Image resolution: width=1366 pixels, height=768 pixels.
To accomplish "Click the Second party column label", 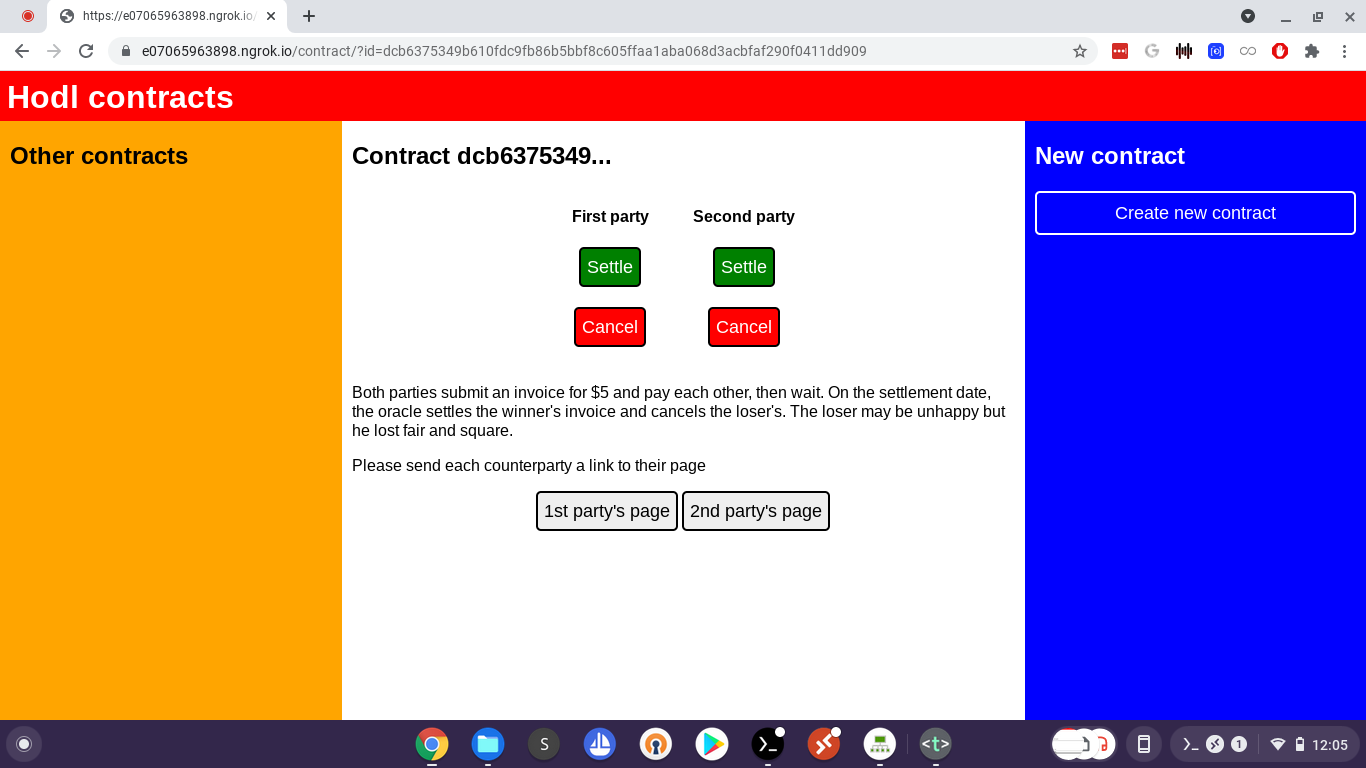I will click(744, 216).
